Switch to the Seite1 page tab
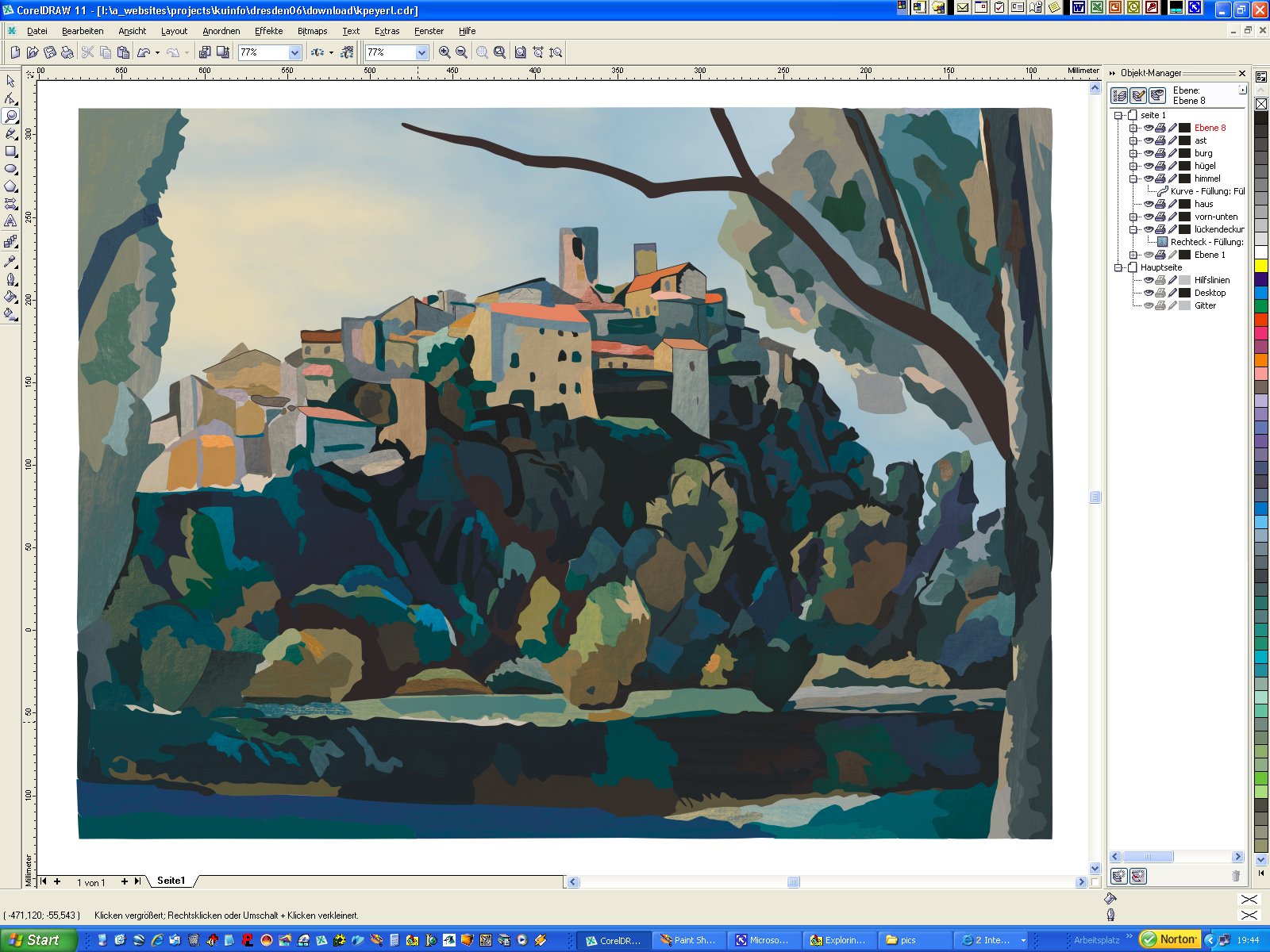This screenshot has width=1270, height=952. click(x=171, y=881)
